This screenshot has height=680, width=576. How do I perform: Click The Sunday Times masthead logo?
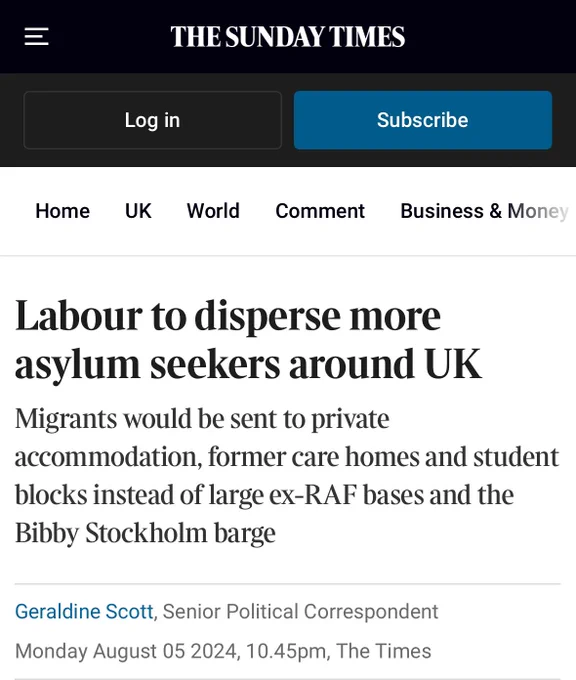point(288,36)
